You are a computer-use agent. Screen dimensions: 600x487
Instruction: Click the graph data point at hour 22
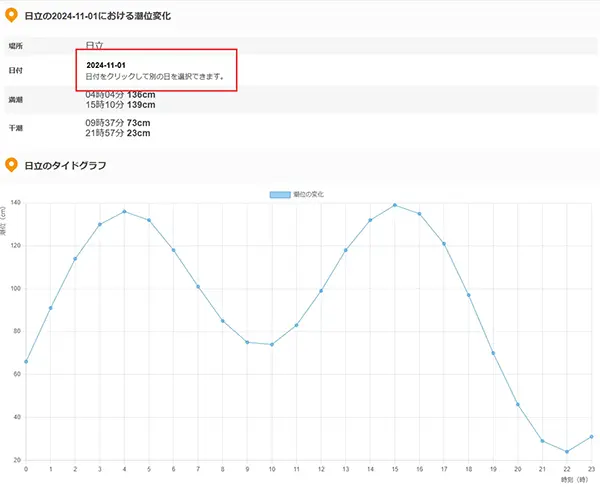[567, 452]
